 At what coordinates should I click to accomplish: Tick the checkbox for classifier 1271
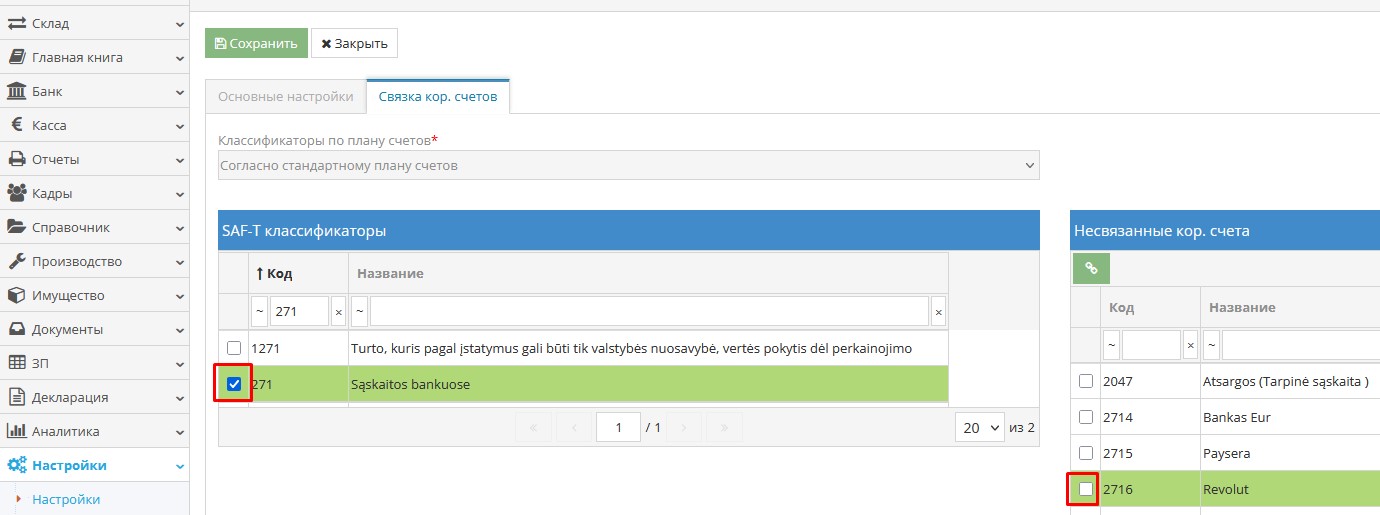click(234, 348)
